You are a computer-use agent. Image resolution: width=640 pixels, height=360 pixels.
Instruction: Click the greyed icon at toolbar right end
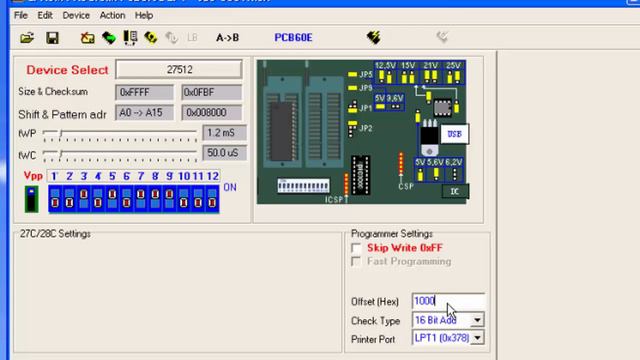tap(442, 37)
